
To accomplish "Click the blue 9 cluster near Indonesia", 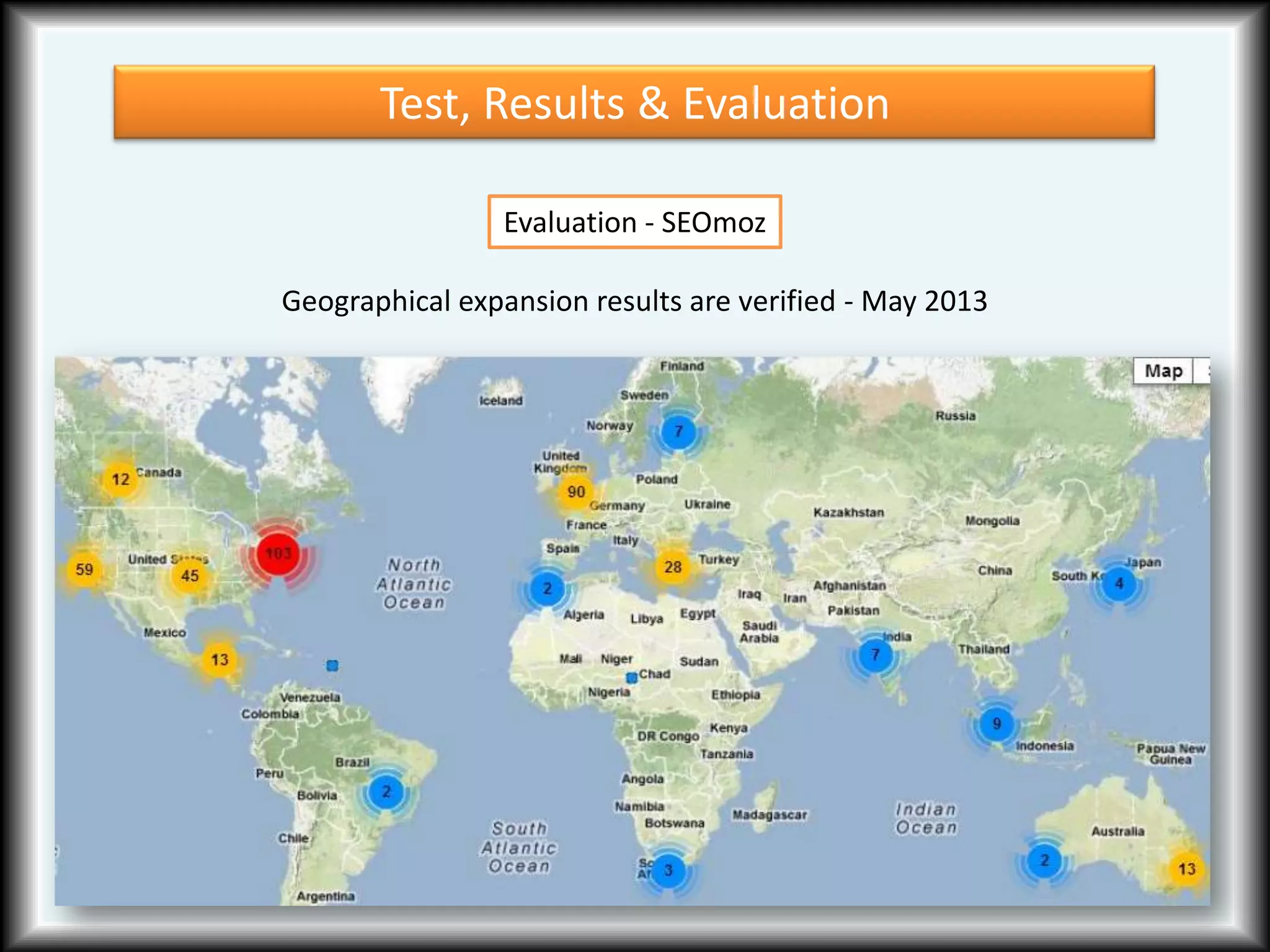I will pyautogui.click(x=997, y=723).
